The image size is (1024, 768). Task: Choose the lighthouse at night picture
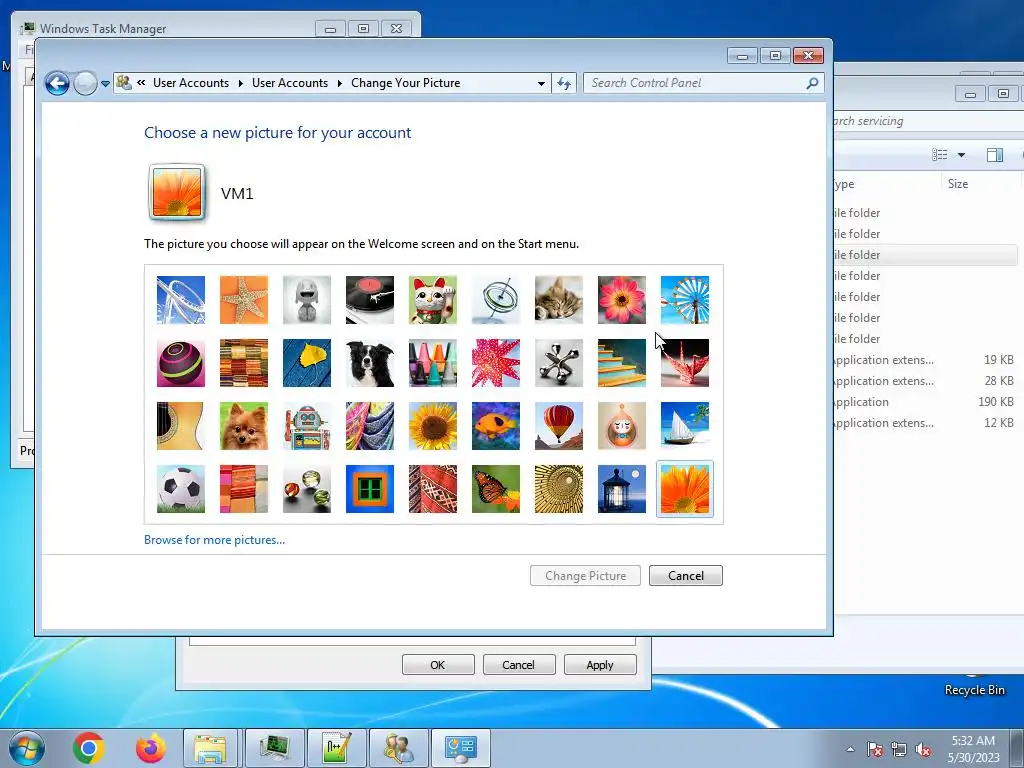coord(622,489)
